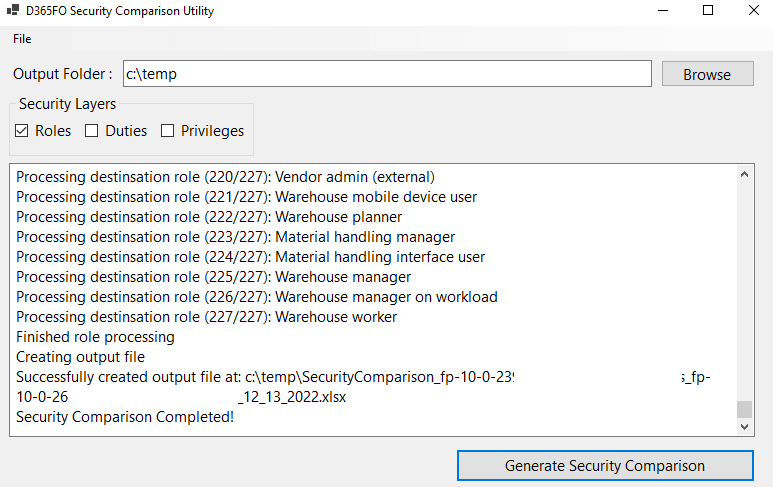Click the app icon in the title bar
Screen dimensions: 773x487
pos(14,11)
